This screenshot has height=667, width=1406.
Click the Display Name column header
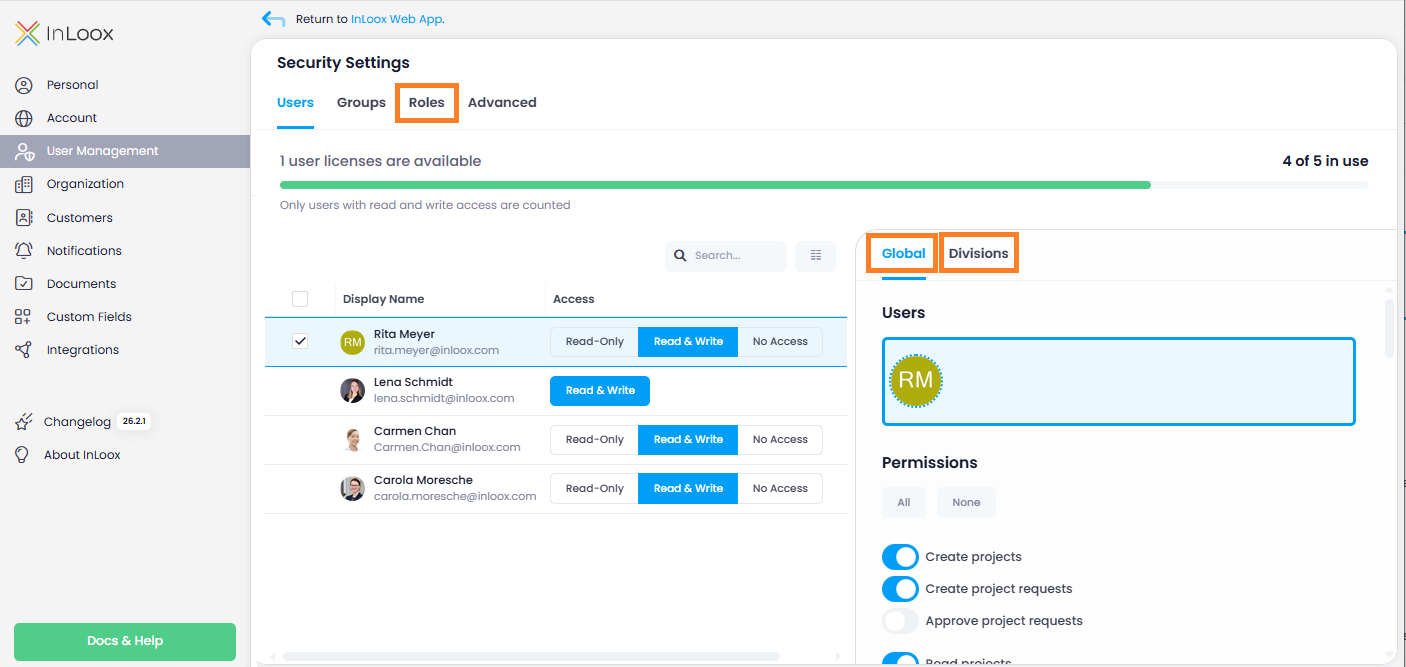pyautogui.click(x=383, y=299)
